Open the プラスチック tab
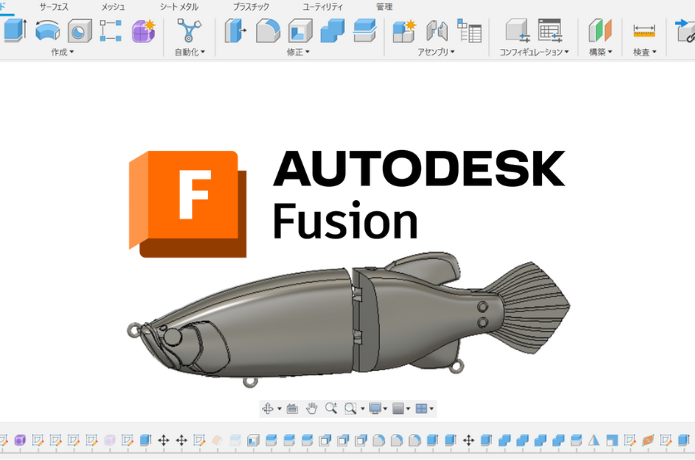 pos(251,7)
